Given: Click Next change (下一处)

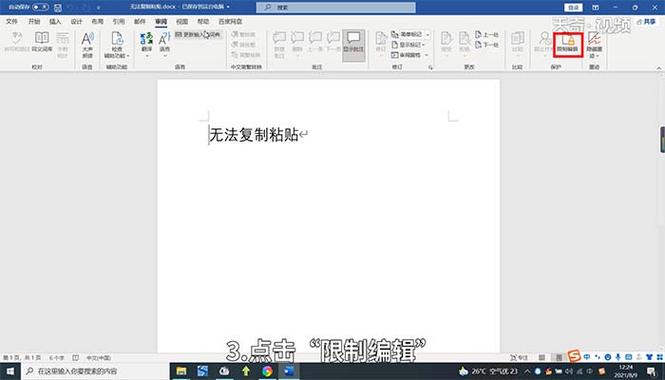Looking at the screenshot, I should pos(487,45).
